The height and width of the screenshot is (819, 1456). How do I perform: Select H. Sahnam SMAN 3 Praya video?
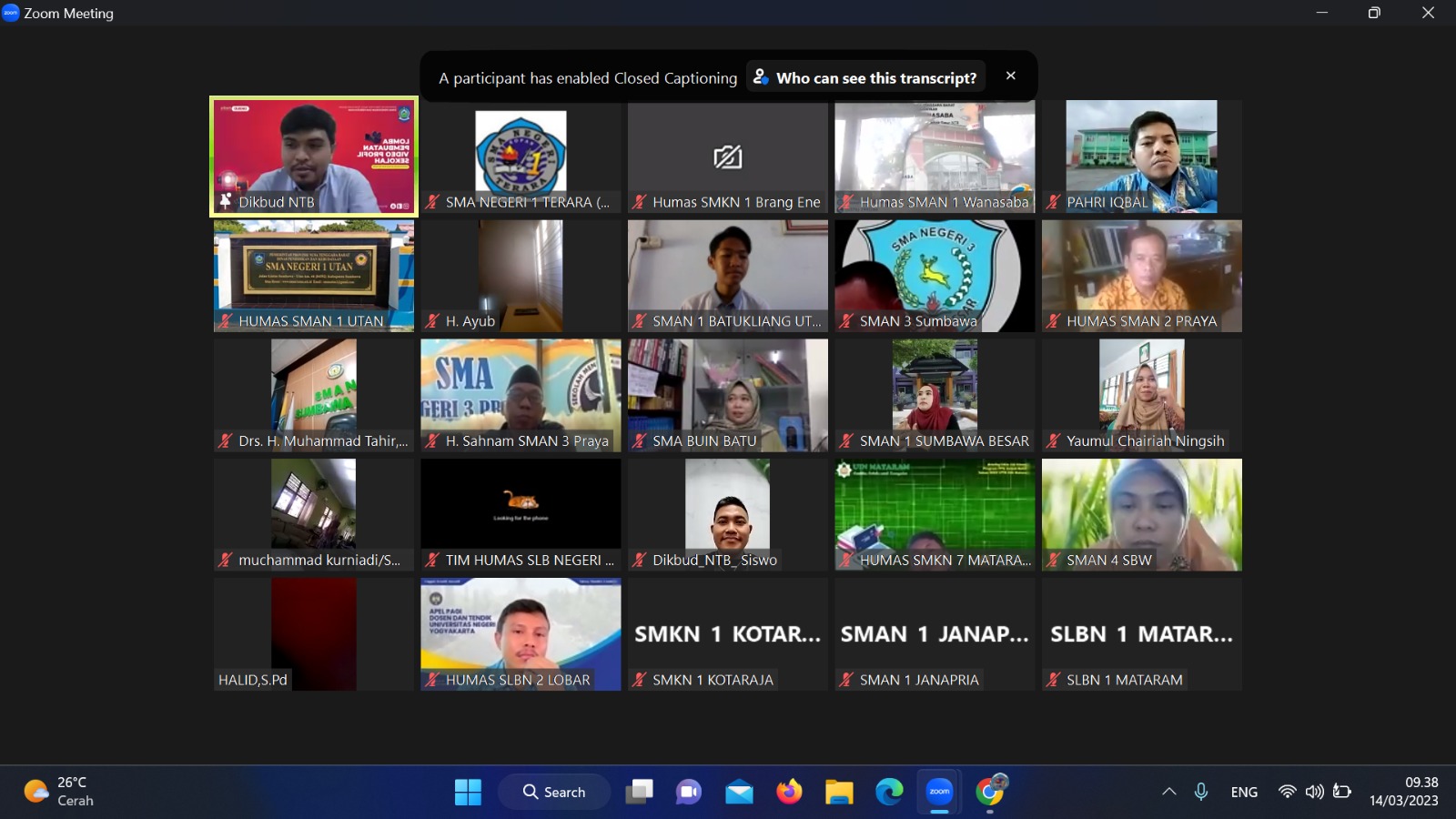521,395
